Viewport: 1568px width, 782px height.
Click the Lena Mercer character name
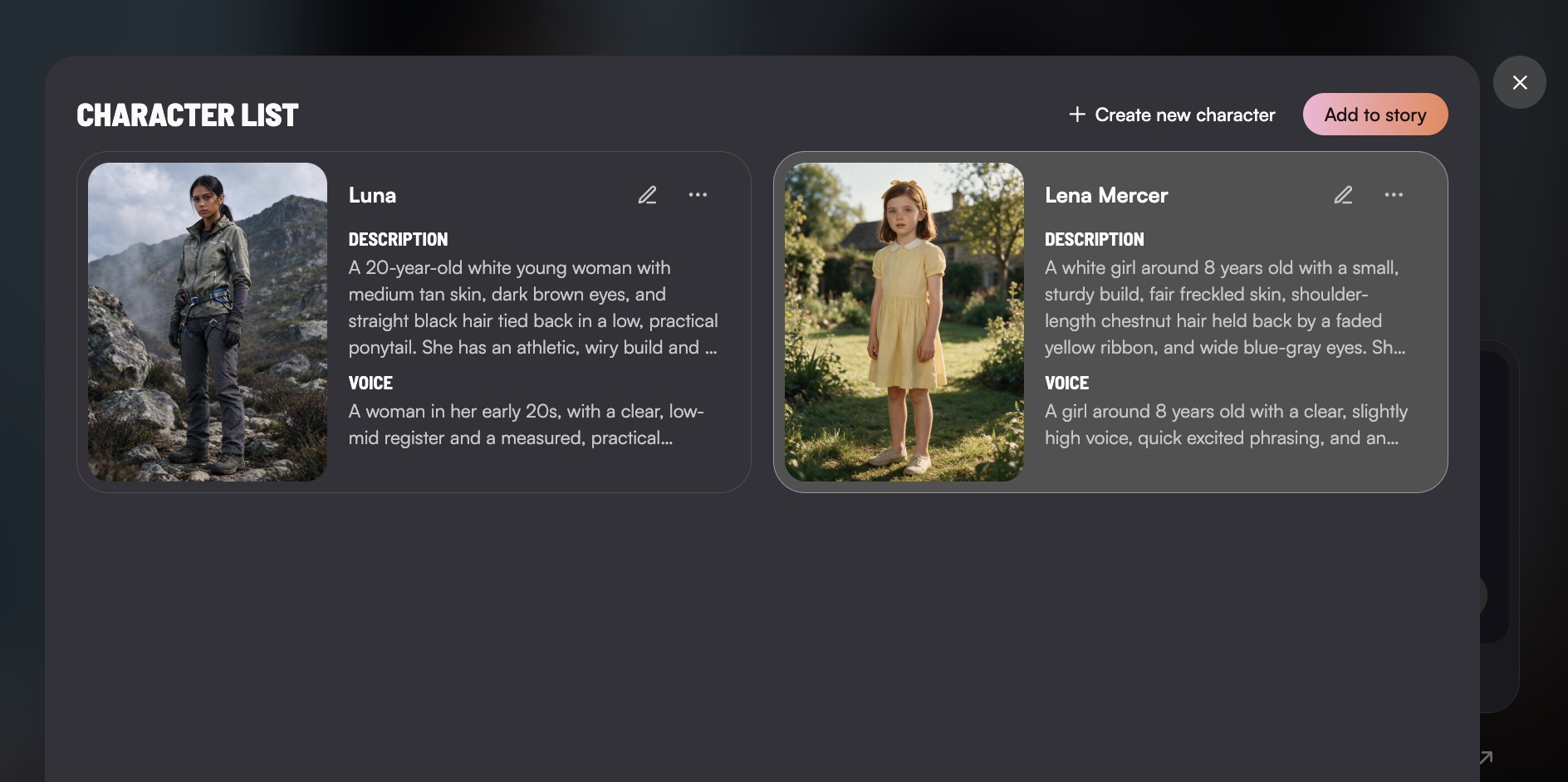(1106, 195)
